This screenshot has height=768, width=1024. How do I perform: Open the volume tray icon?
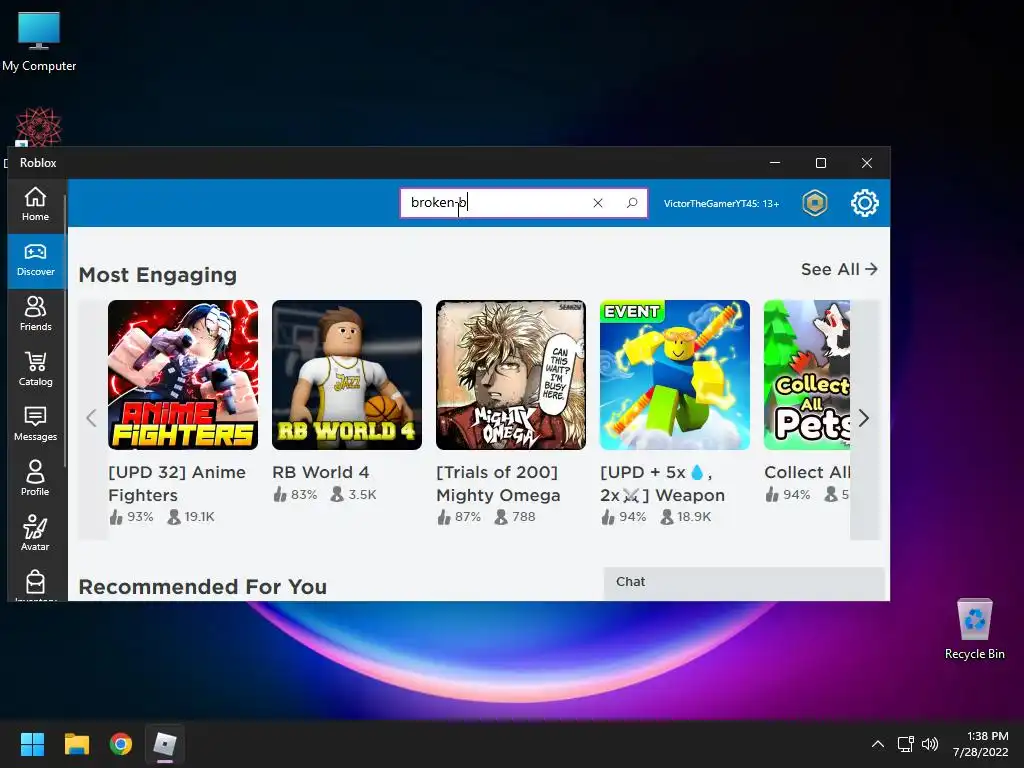930,744
